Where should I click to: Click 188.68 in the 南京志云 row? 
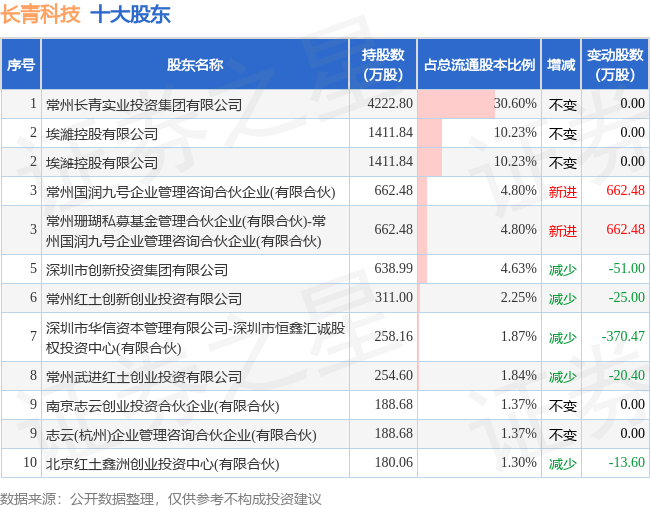click(393, 404)
